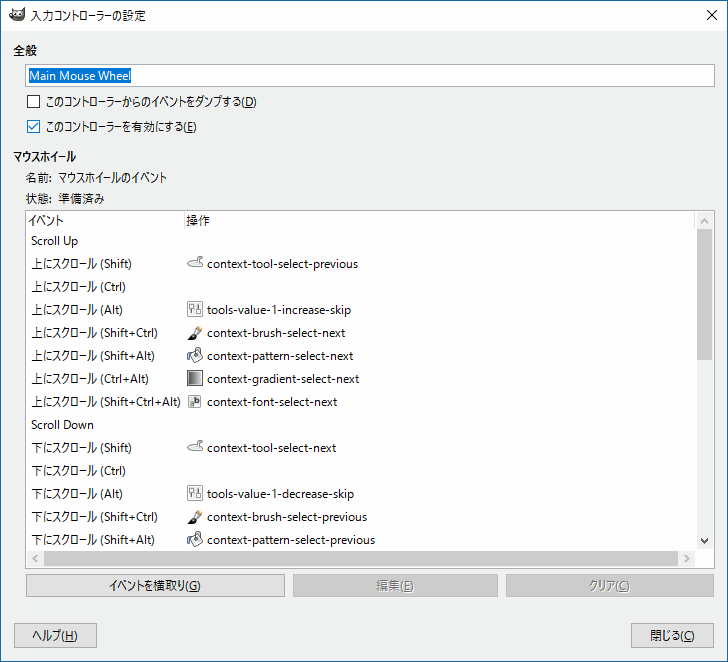Close dialog with '閉じる(C)' button

672,635
